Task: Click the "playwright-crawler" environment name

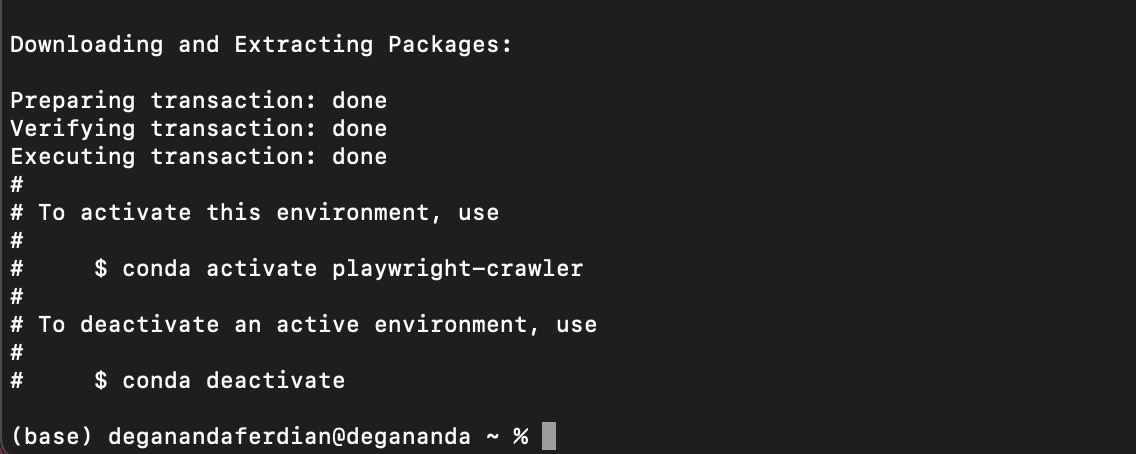Action: click(457, 269)
